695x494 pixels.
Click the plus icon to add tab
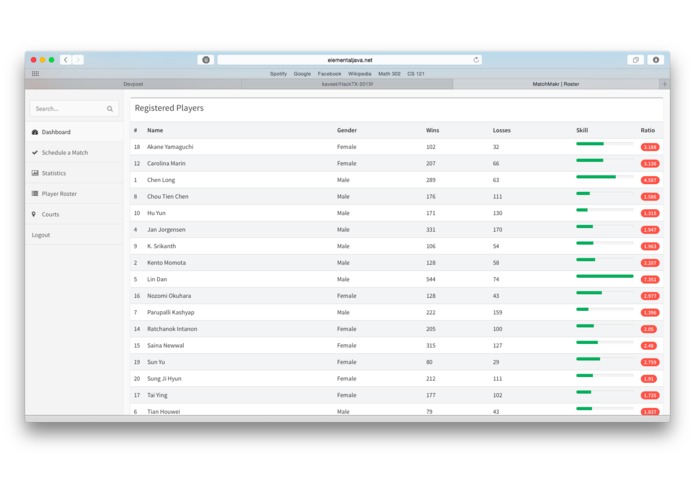pyautogui.click(x=664, y=84)
